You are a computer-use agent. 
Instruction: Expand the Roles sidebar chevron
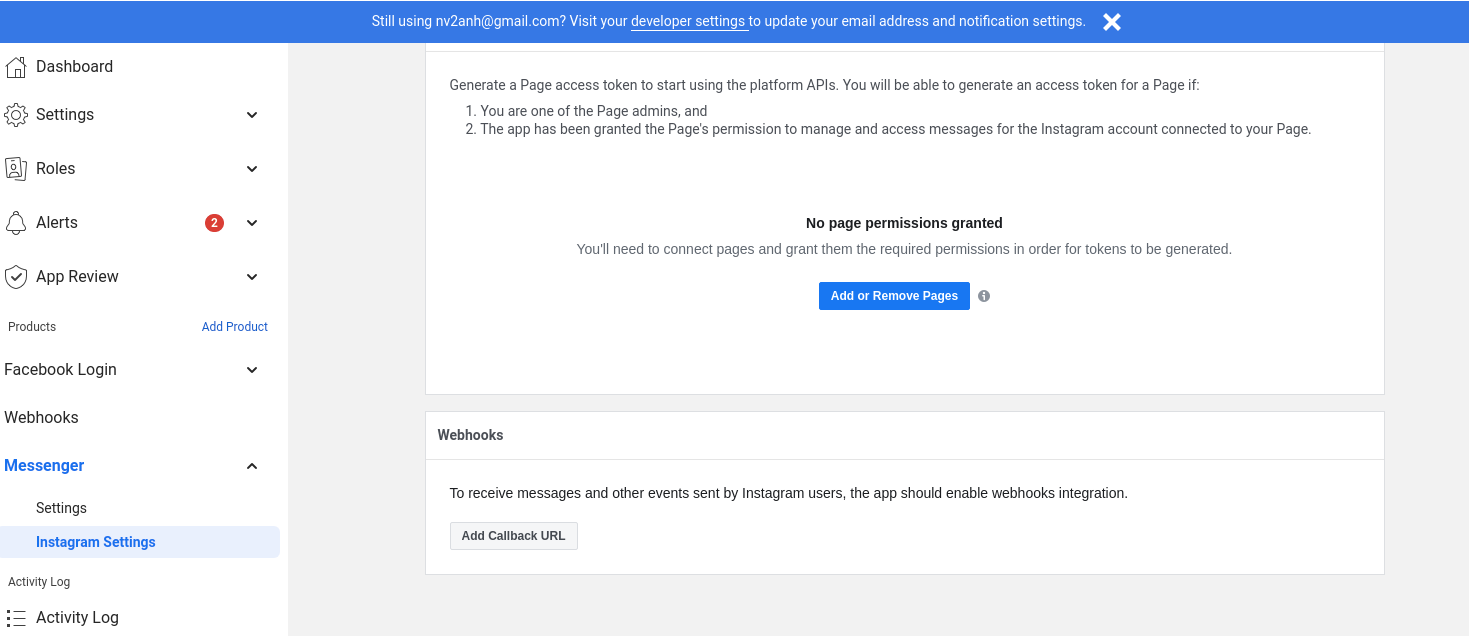point(252,169)
